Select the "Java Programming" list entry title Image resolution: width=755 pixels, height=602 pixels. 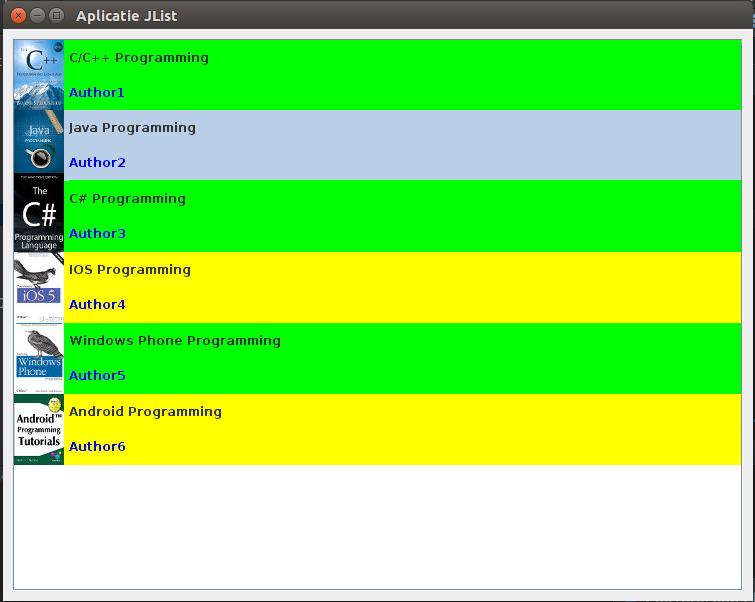pos(132,128)
